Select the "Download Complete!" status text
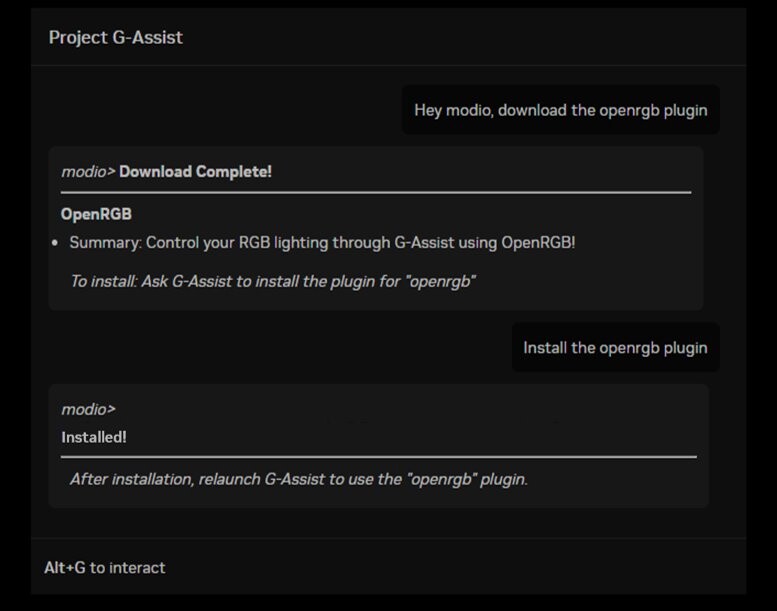Screen dimensions: 777x611 click(x=196, y=172)
